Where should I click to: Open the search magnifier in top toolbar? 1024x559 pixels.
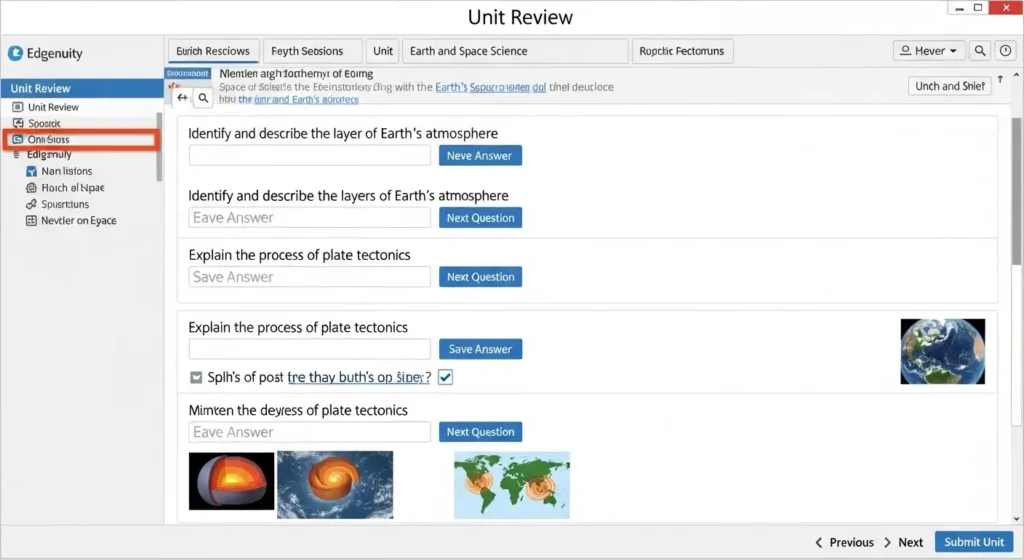click(x=980, y=51)
